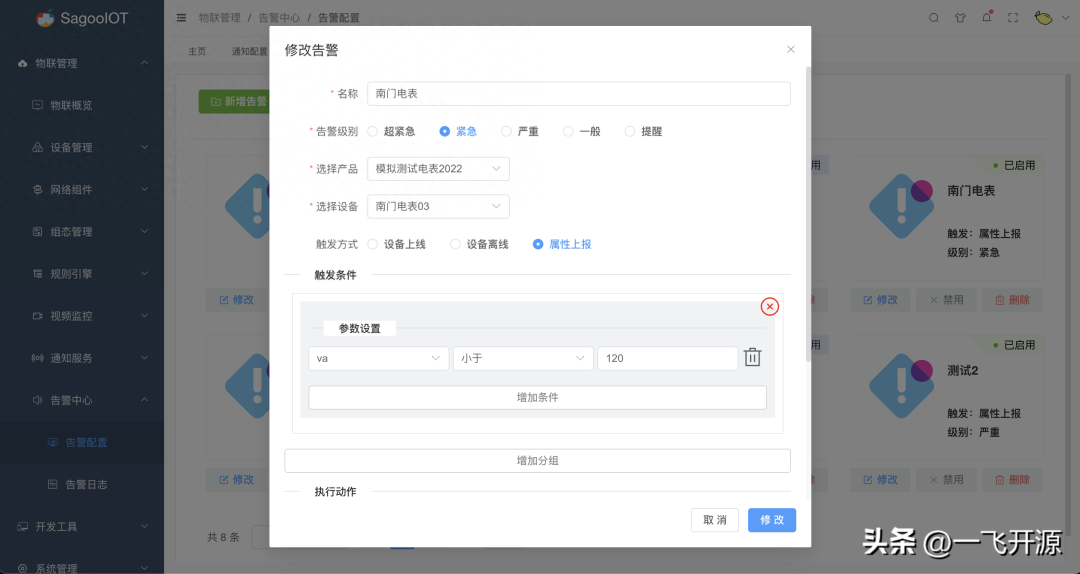This screenshot has width=1080, height=574.
Task: Toggle the sidebar collapse hamburger icon
Action: coord(182,18)
